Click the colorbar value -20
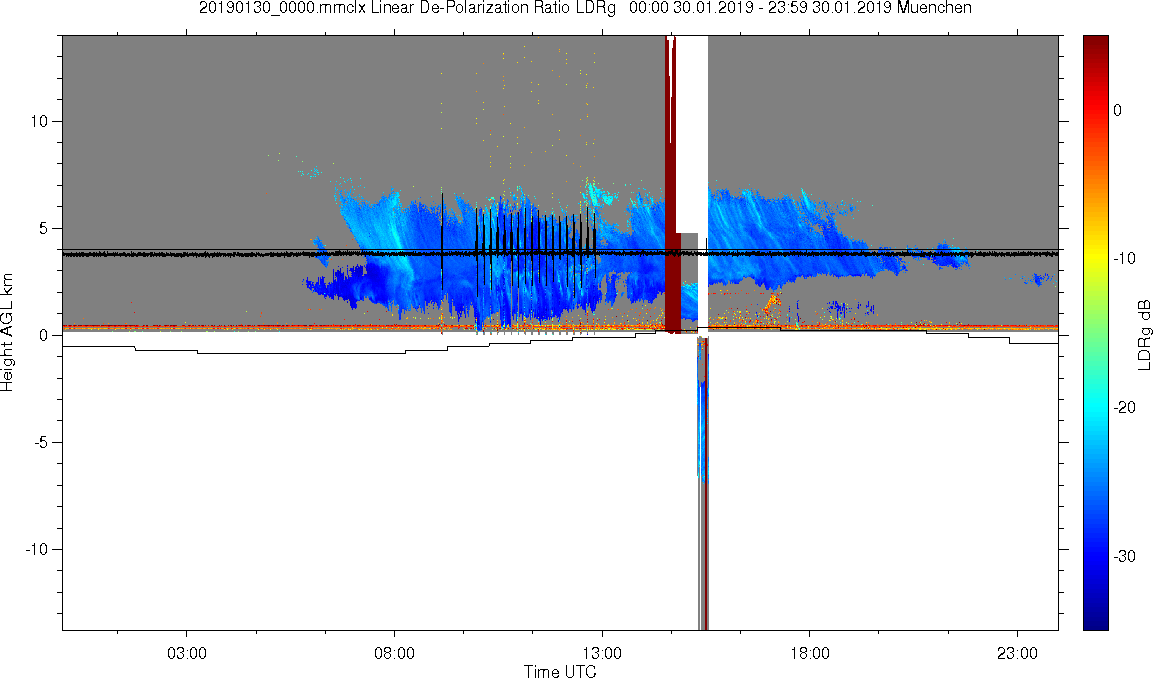This screenshot has width=1153, height=678. click(x=1124, y=407)
